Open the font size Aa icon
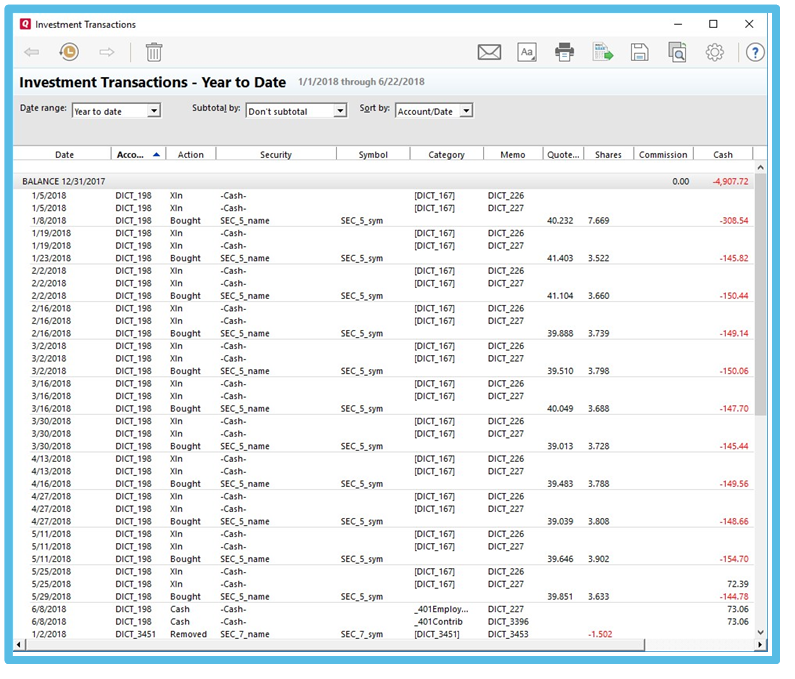Image resolution: width=795 pixels, height=679 pixels. point(527,52)
